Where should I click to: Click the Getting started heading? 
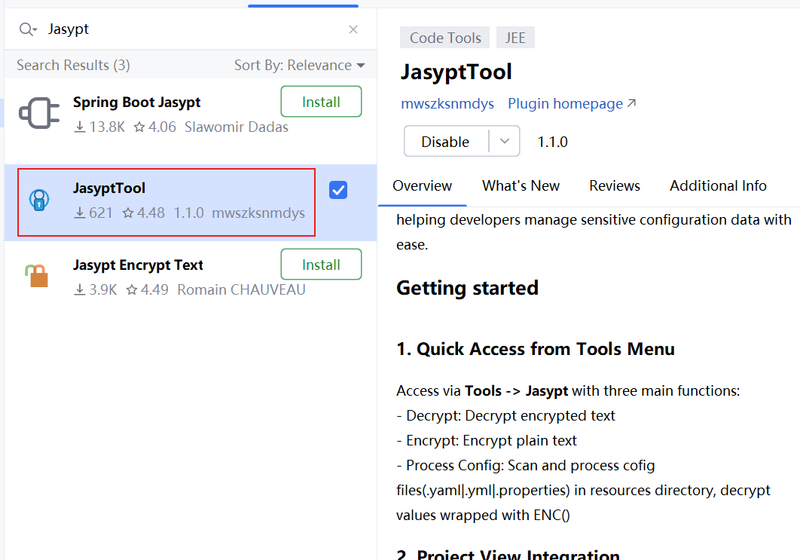coord(467,288)
